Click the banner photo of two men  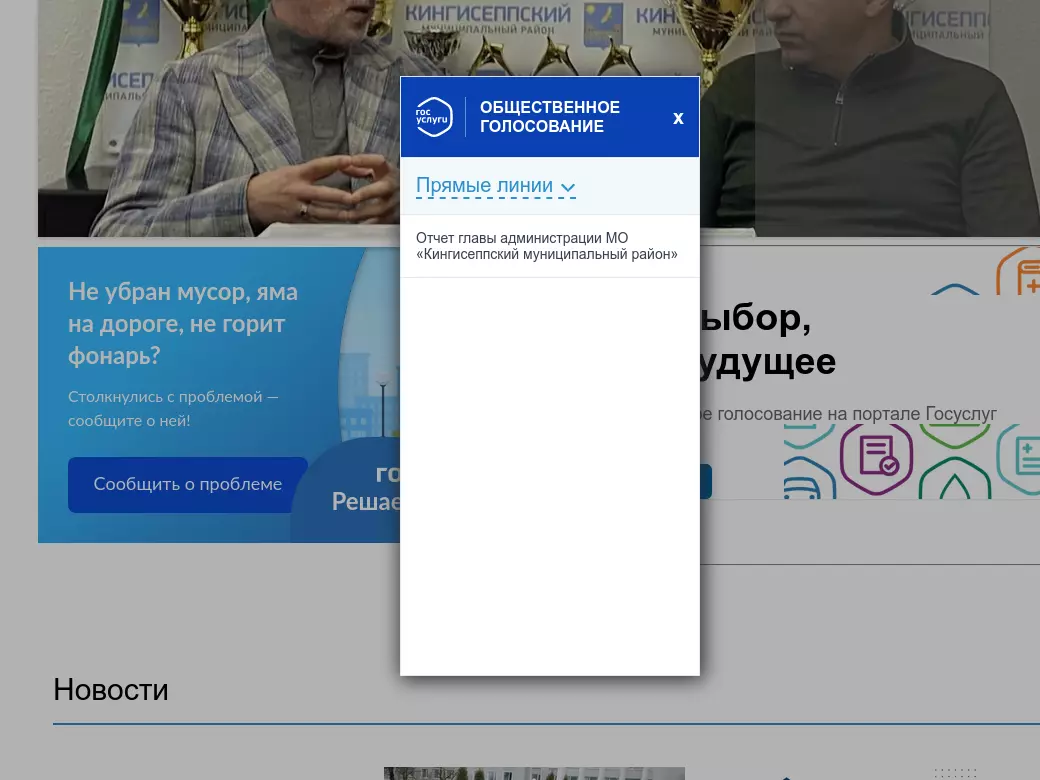coord(539,118)
